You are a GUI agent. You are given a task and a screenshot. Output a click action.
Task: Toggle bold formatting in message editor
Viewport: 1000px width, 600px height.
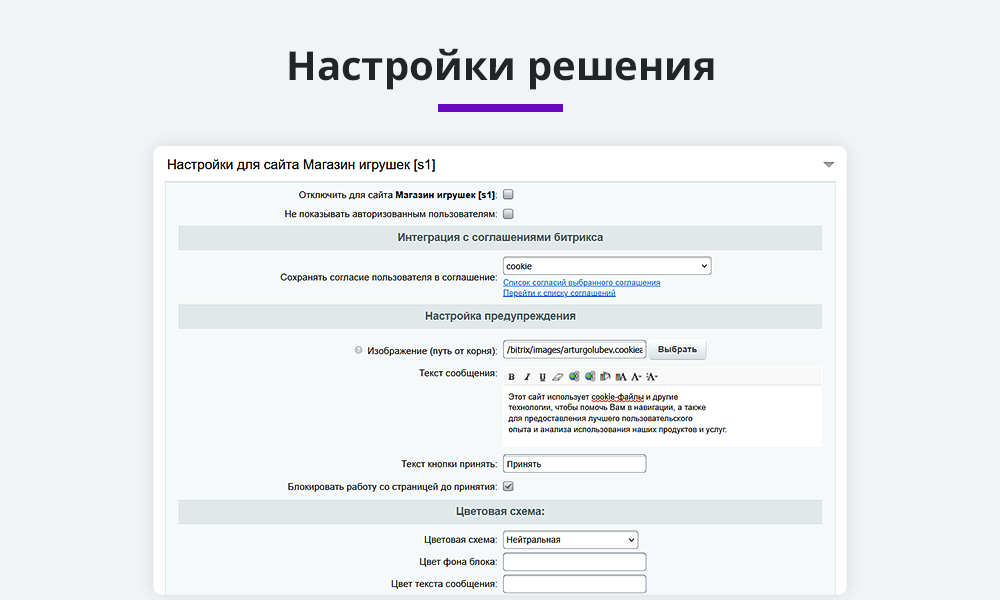point(512,377)
